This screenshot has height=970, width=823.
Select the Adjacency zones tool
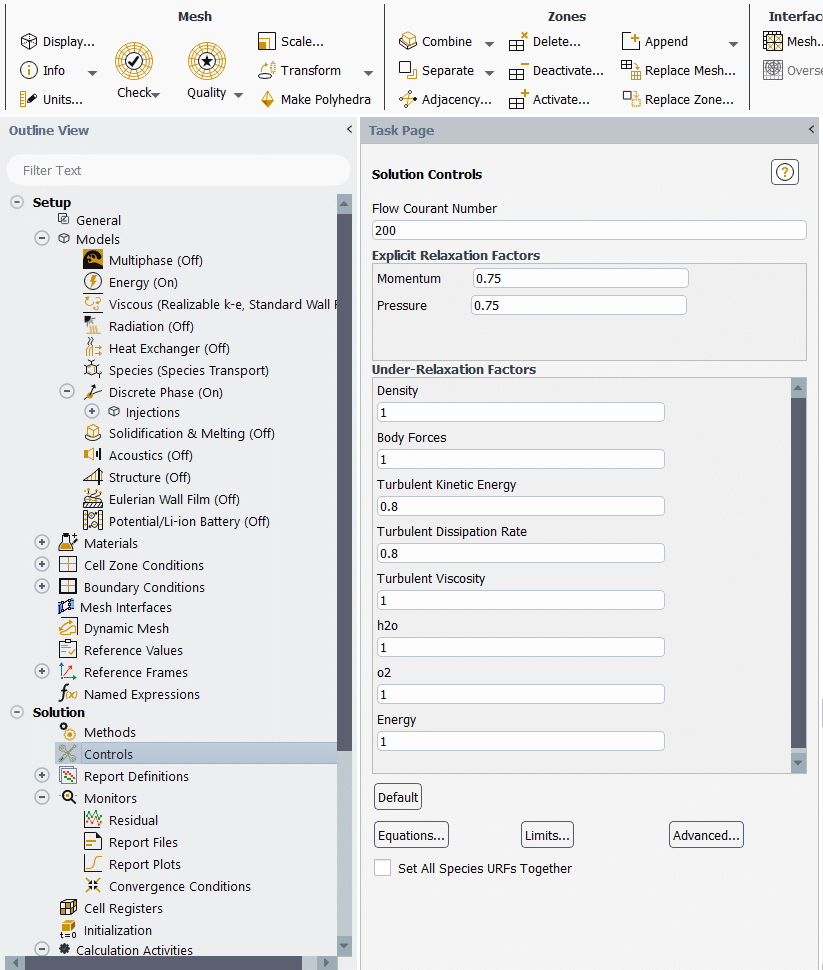click(x=408, y=100)
